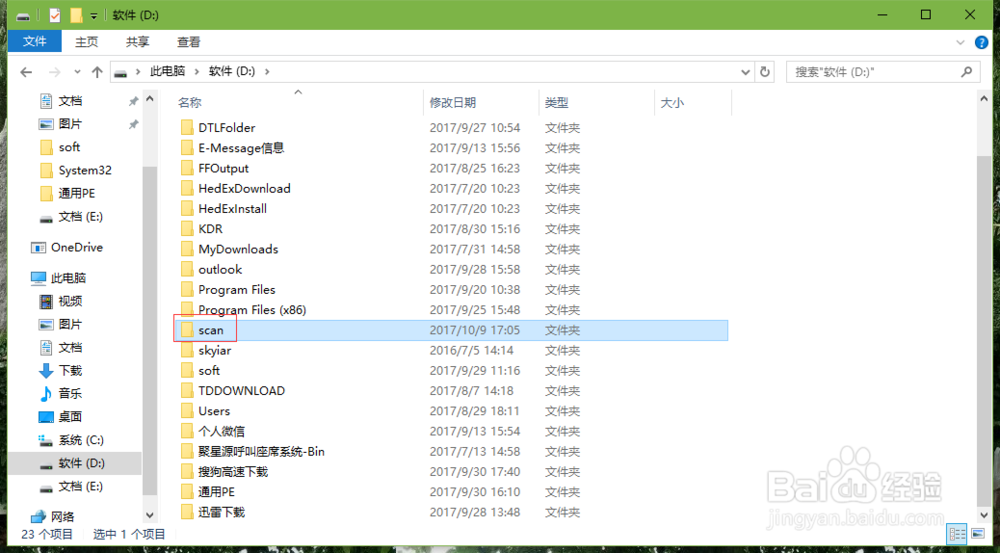Select the HedExDownload folder icon

click(x=187, y=188)
